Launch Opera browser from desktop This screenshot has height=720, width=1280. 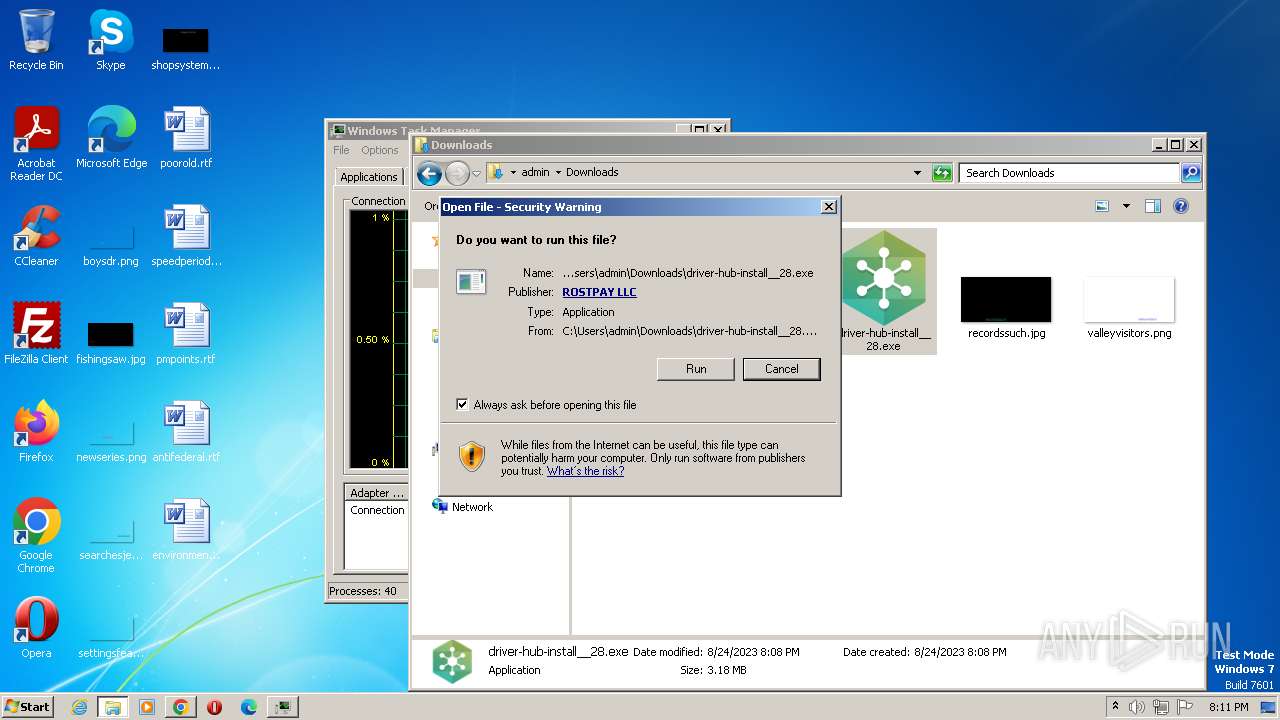(36, 627)
